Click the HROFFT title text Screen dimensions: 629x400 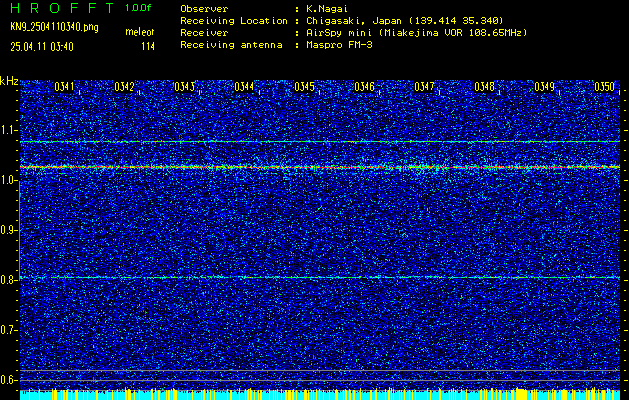click(x=62, y=8)
